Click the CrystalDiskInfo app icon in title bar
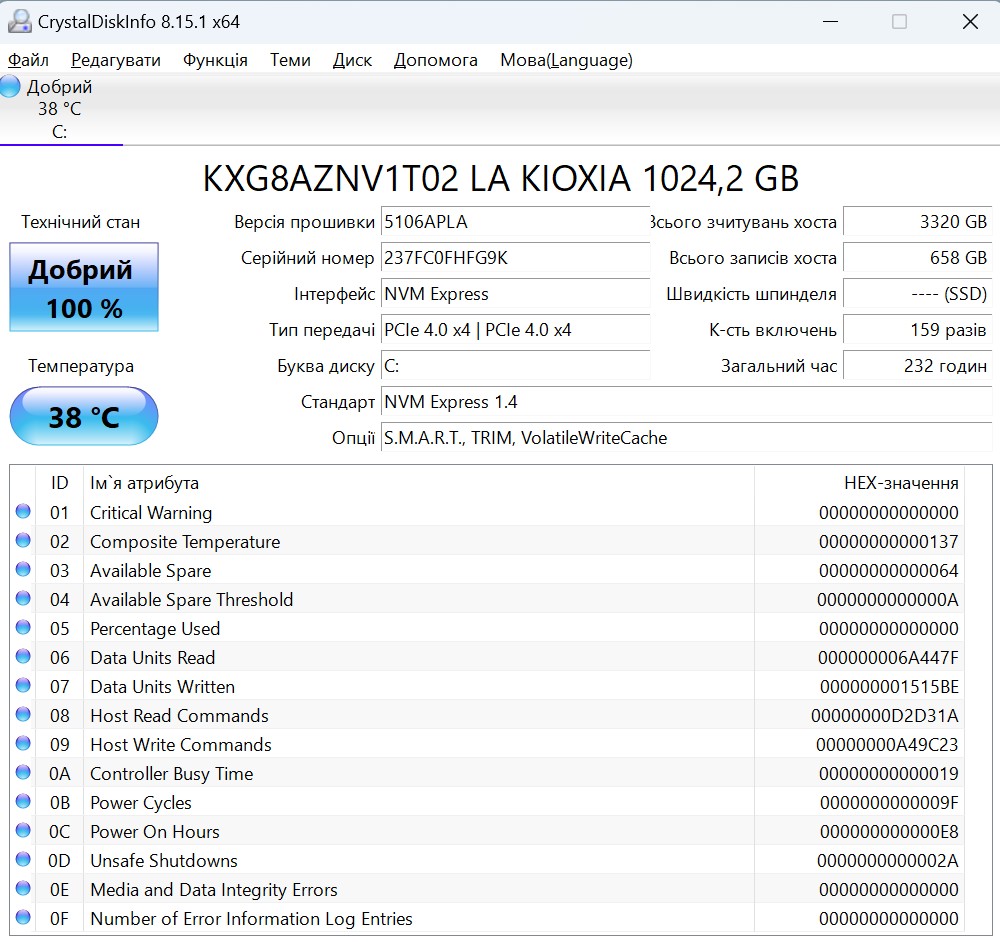1000x942 pixels. 18,21
